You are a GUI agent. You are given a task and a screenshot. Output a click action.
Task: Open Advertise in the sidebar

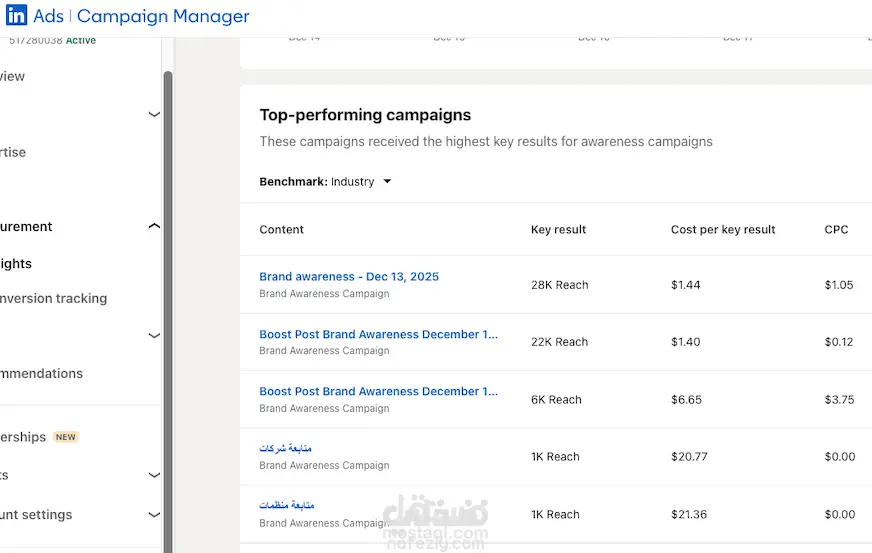click(13, 152)
